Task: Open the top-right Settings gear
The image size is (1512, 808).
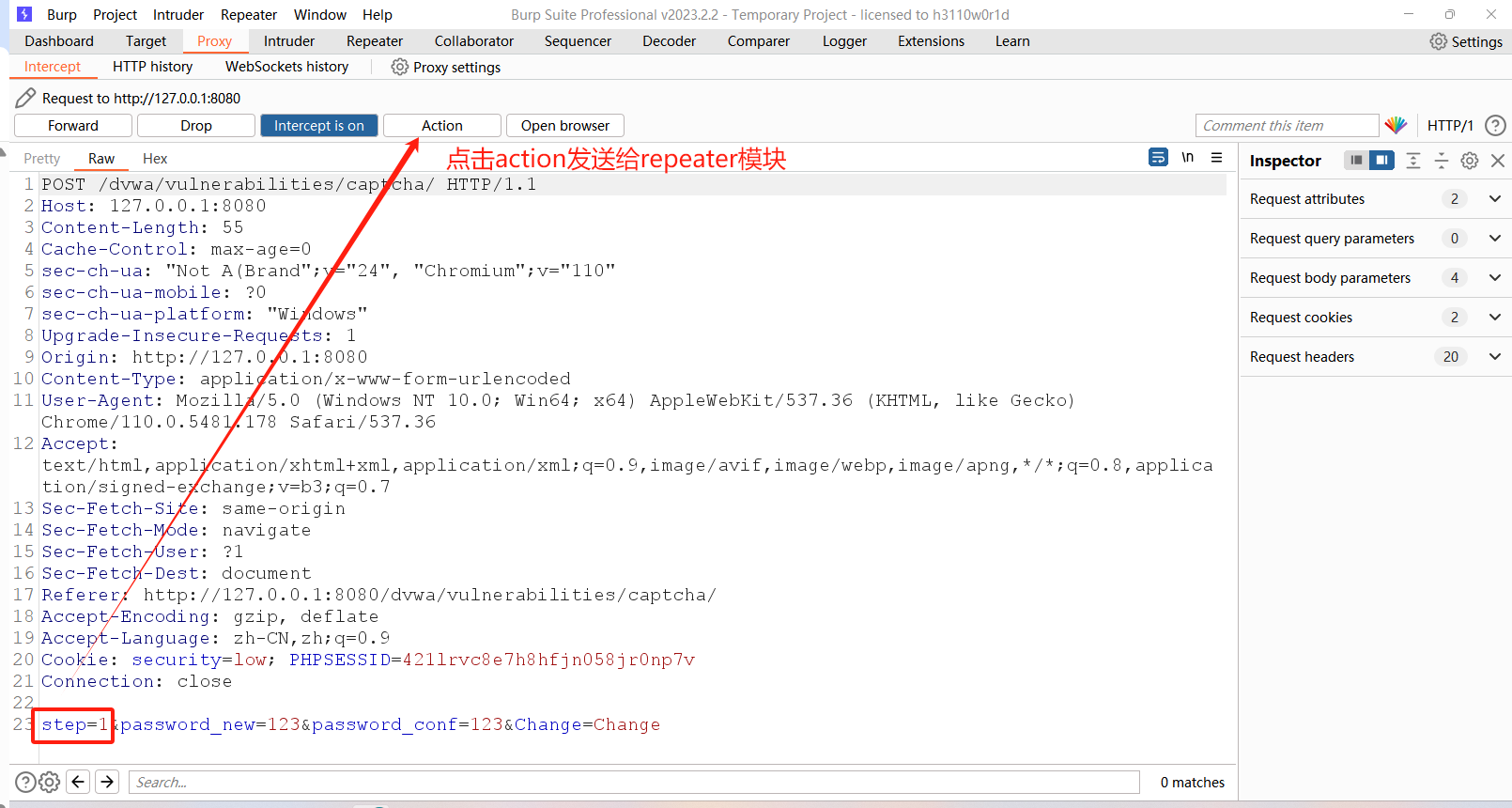Action: point(1438,41)
